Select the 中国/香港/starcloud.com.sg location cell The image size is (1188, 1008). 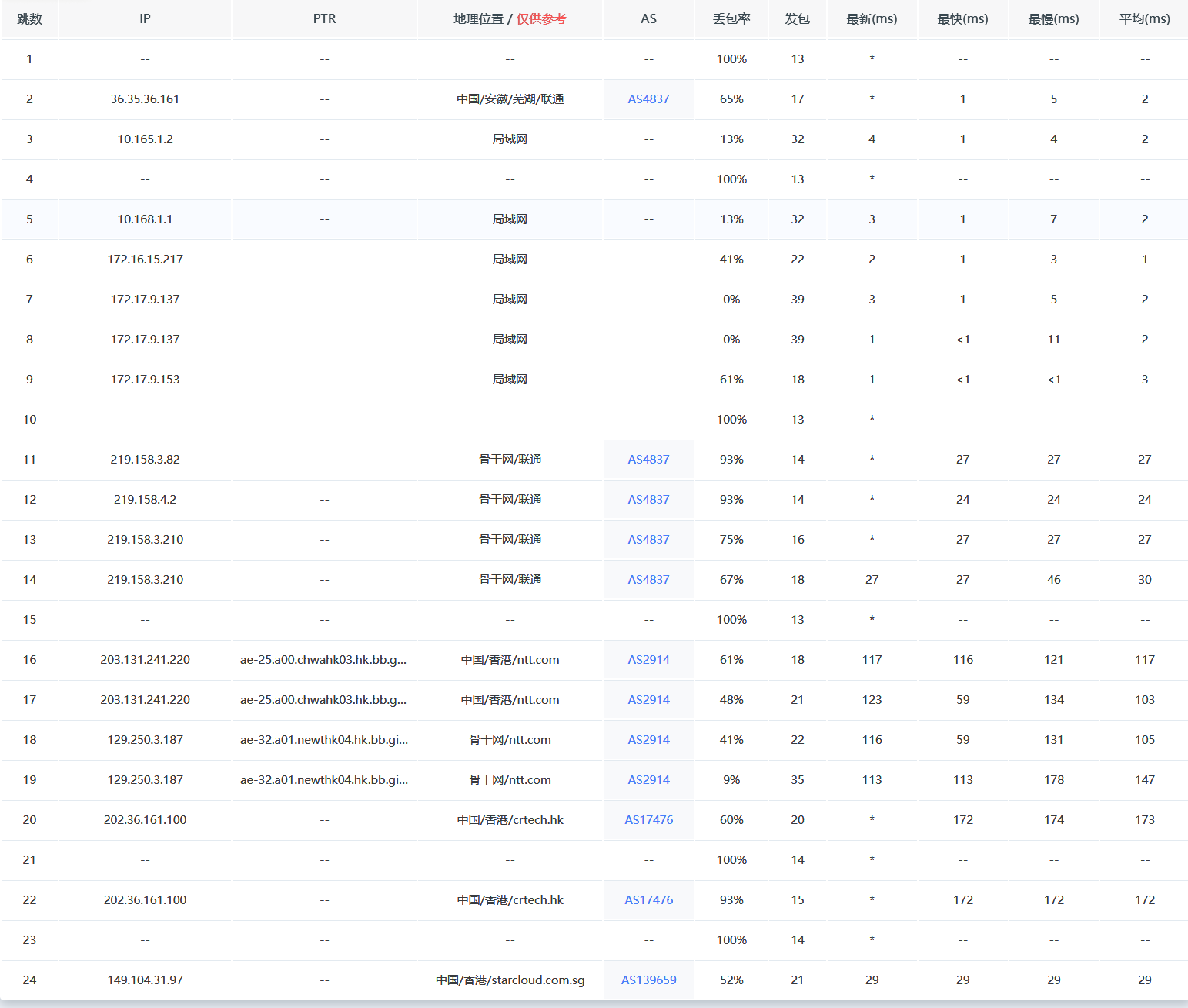click(x=510, y=980)
